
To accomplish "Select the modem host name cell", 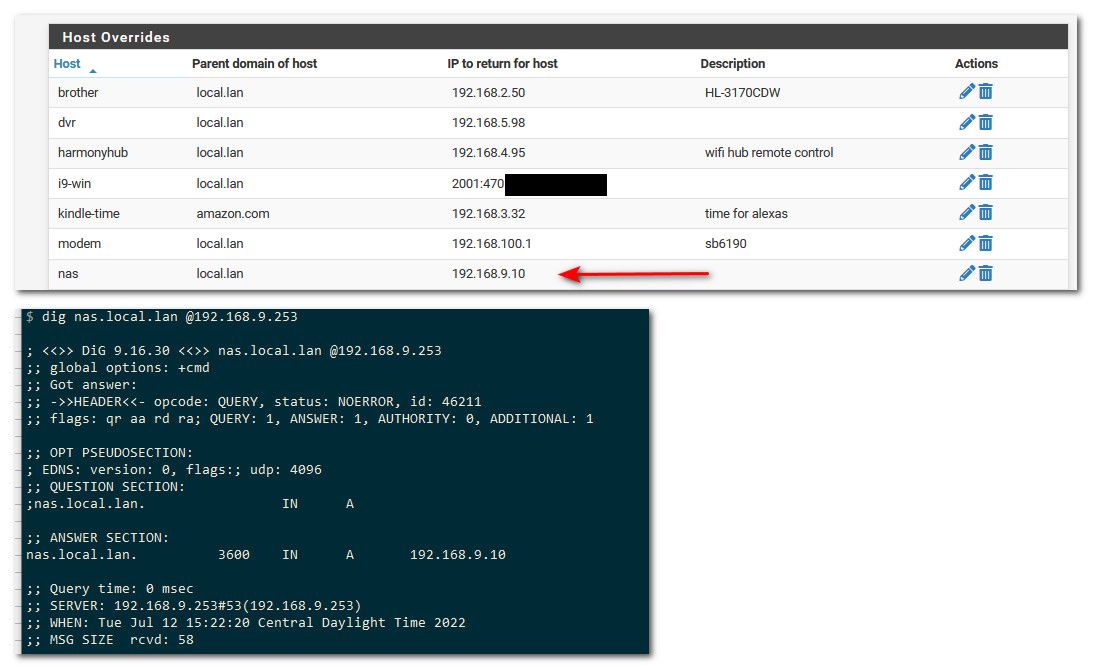I will pos(79,243).
